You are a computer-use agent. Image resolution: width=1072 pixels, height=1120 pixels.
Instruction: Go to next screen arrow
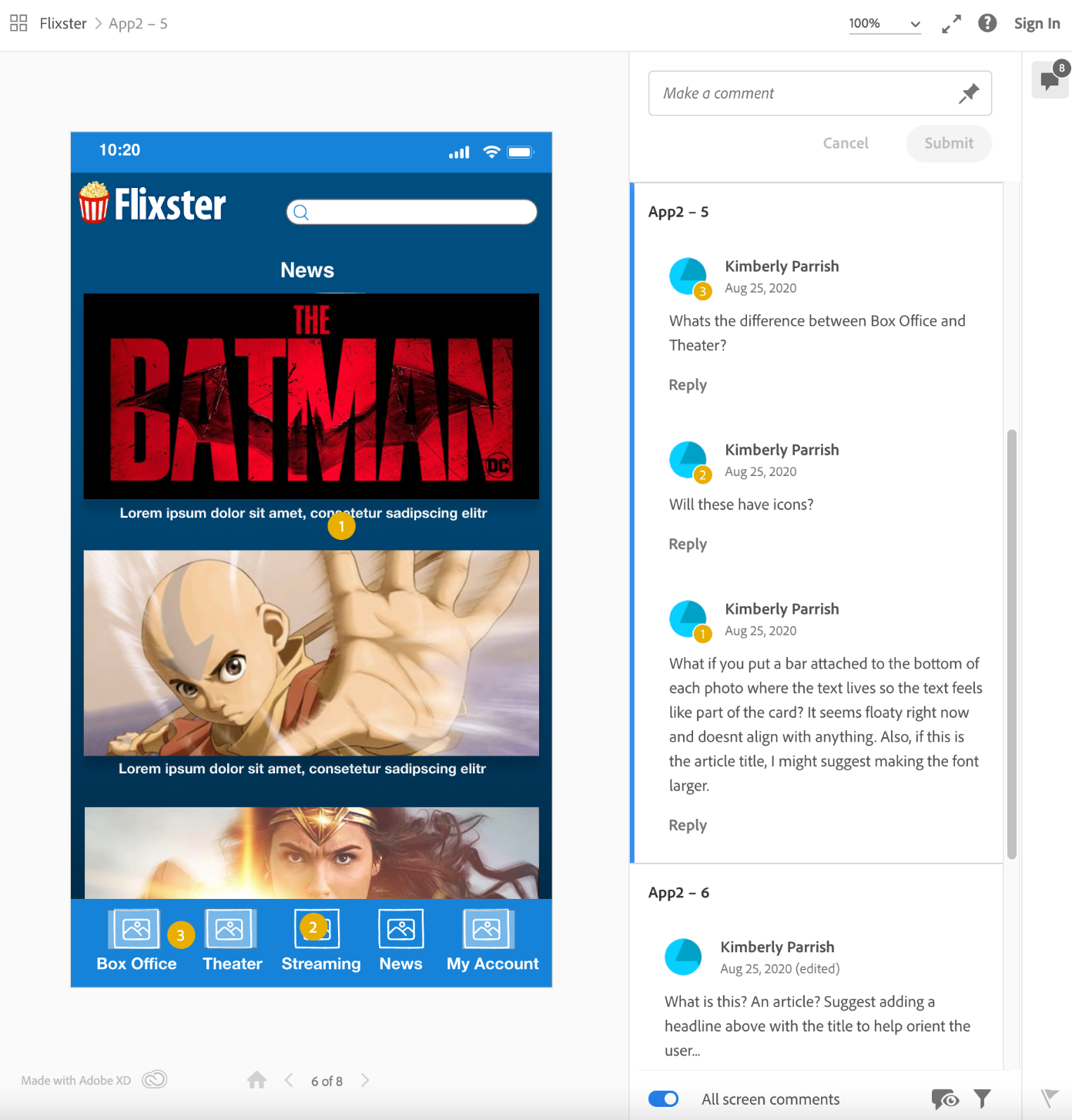365,1080
